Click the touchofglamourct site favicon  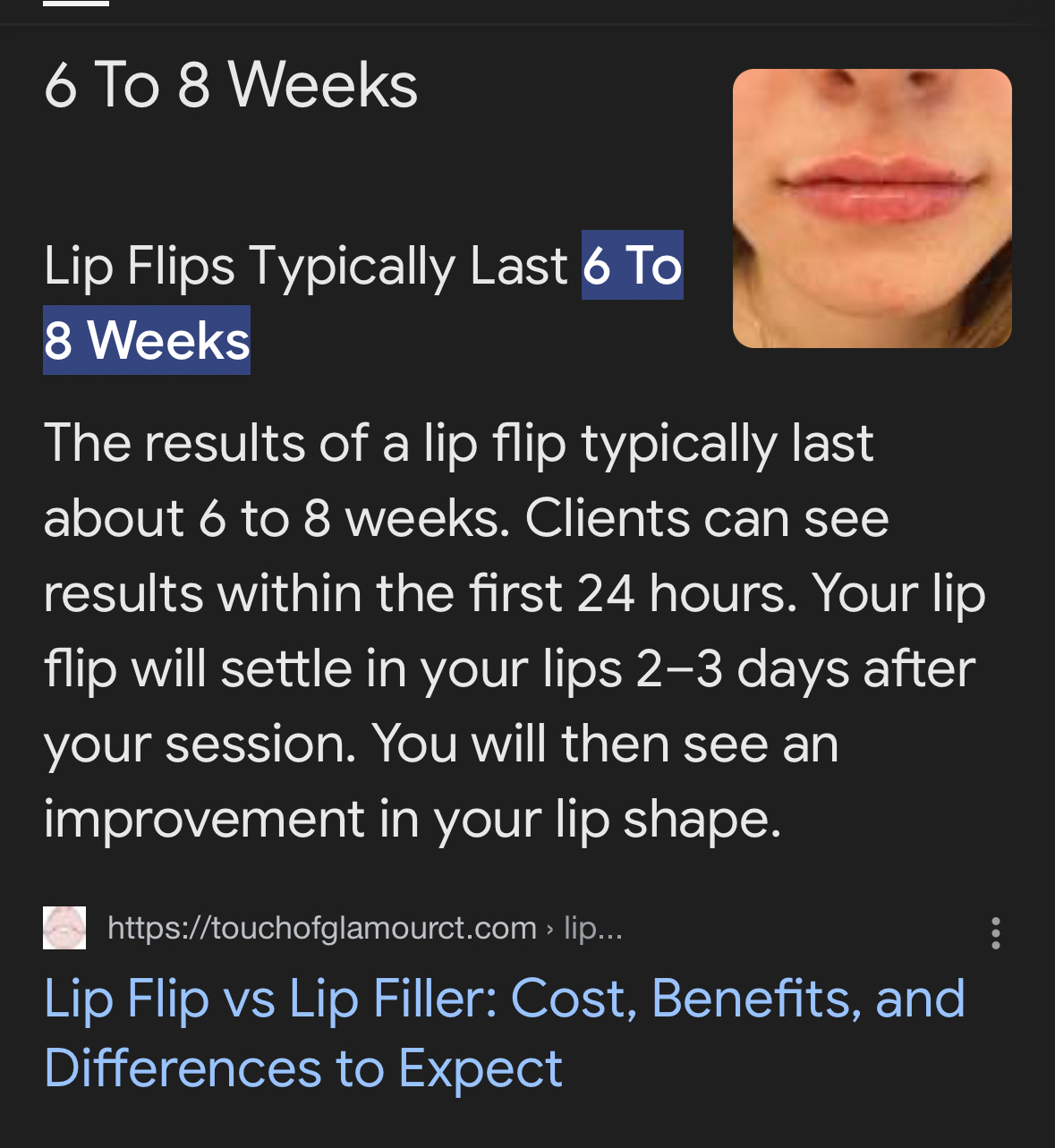coord(64,928)
